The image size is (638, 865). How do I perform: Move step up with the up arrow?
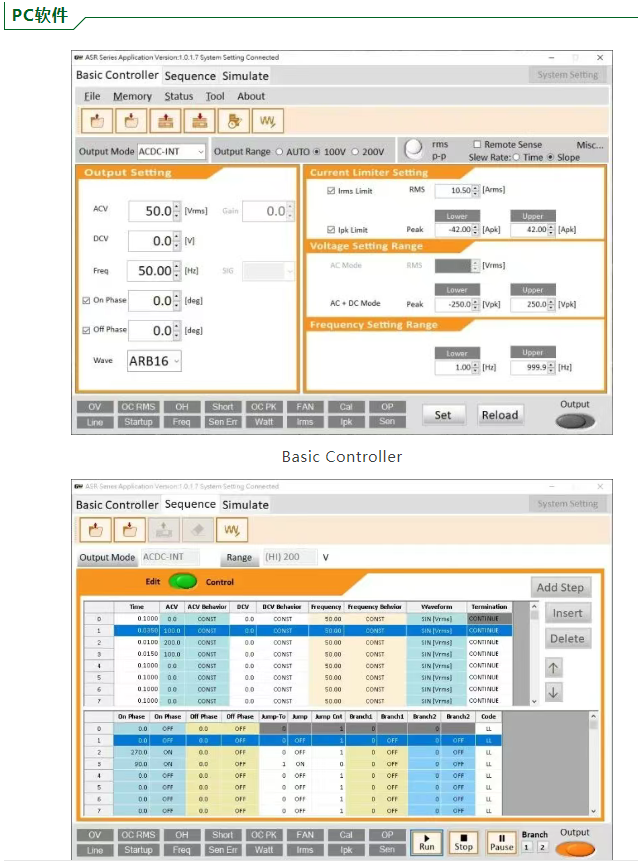click(x=554, y=667)
